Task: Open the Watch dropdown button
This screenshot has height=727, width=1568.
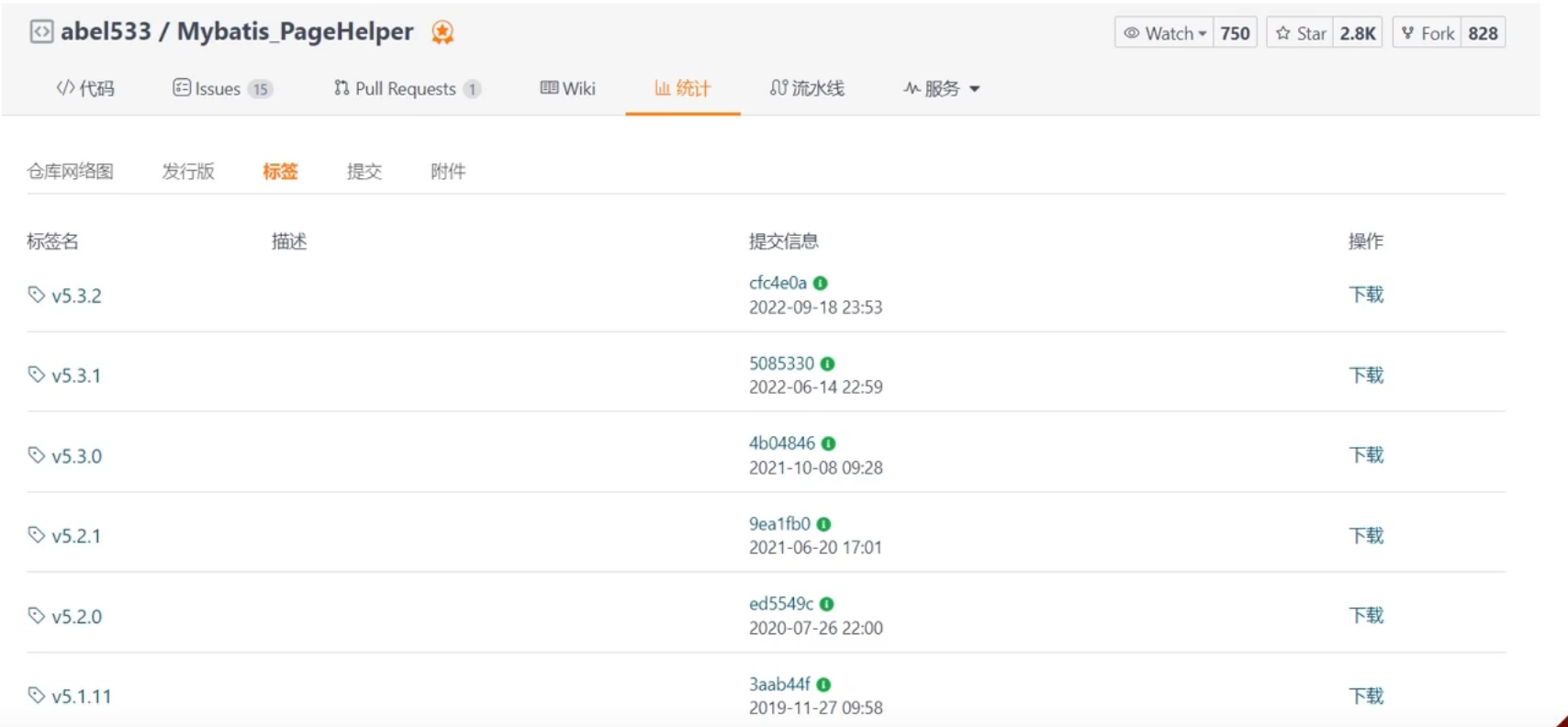Action: pos(1164,33)
